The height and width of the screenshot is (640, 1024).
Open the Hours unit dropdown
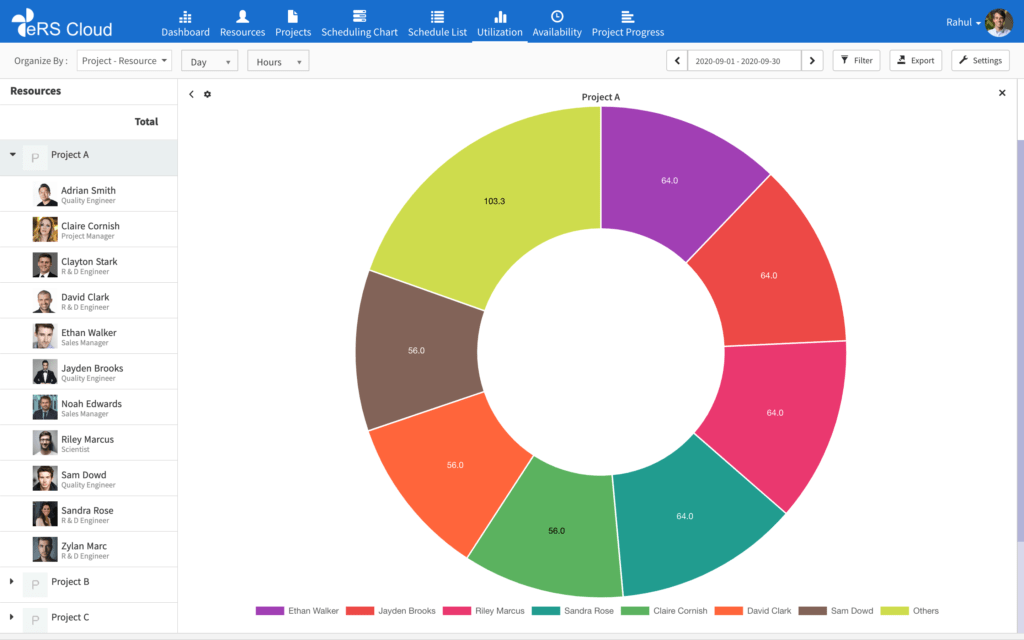click(278, 61)
